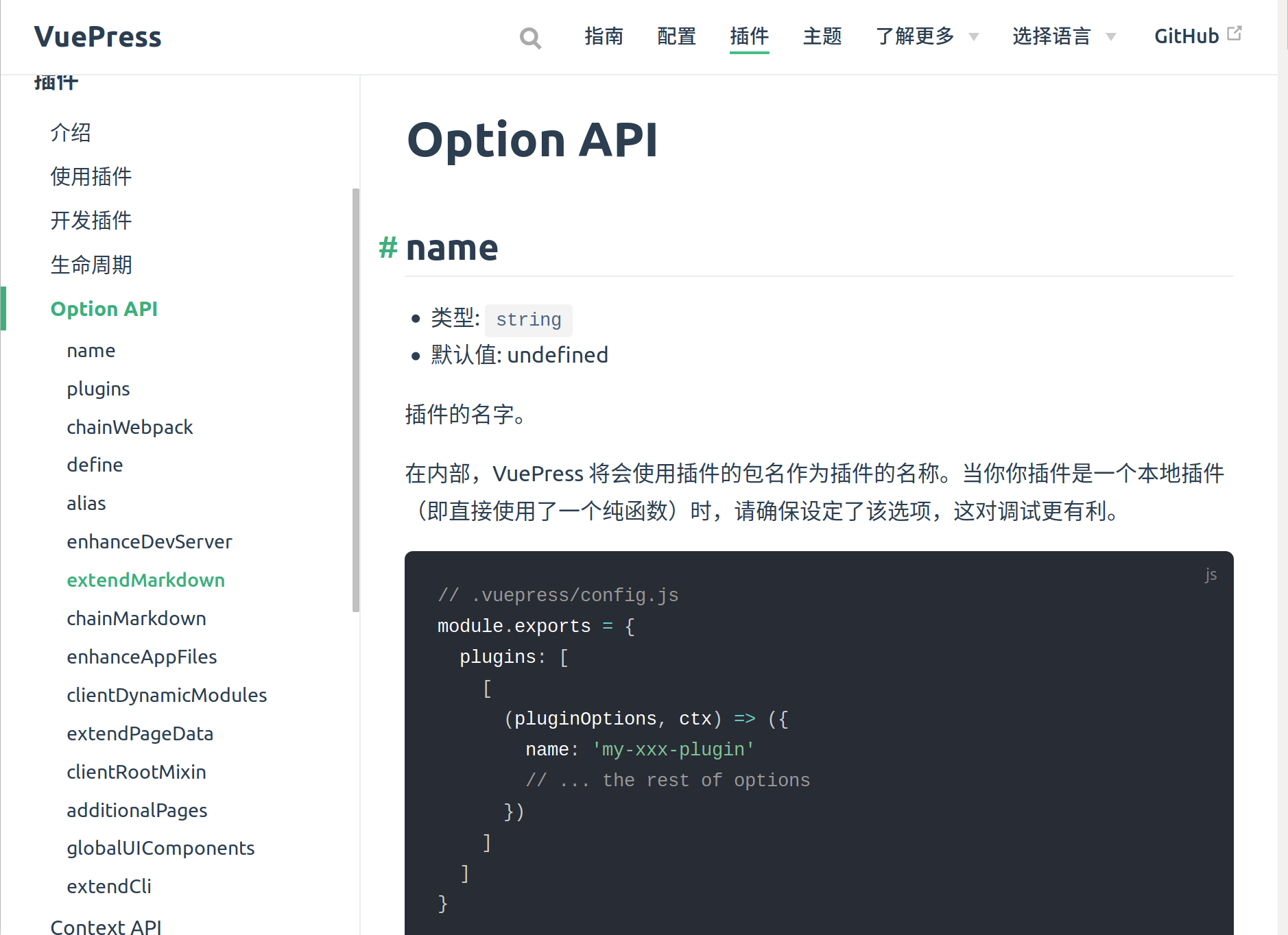The height and width of the screenshot is (935, 1288).
Task: Click the VuePress home logo text
Action: pyautogui.click(x=98, y=37)
